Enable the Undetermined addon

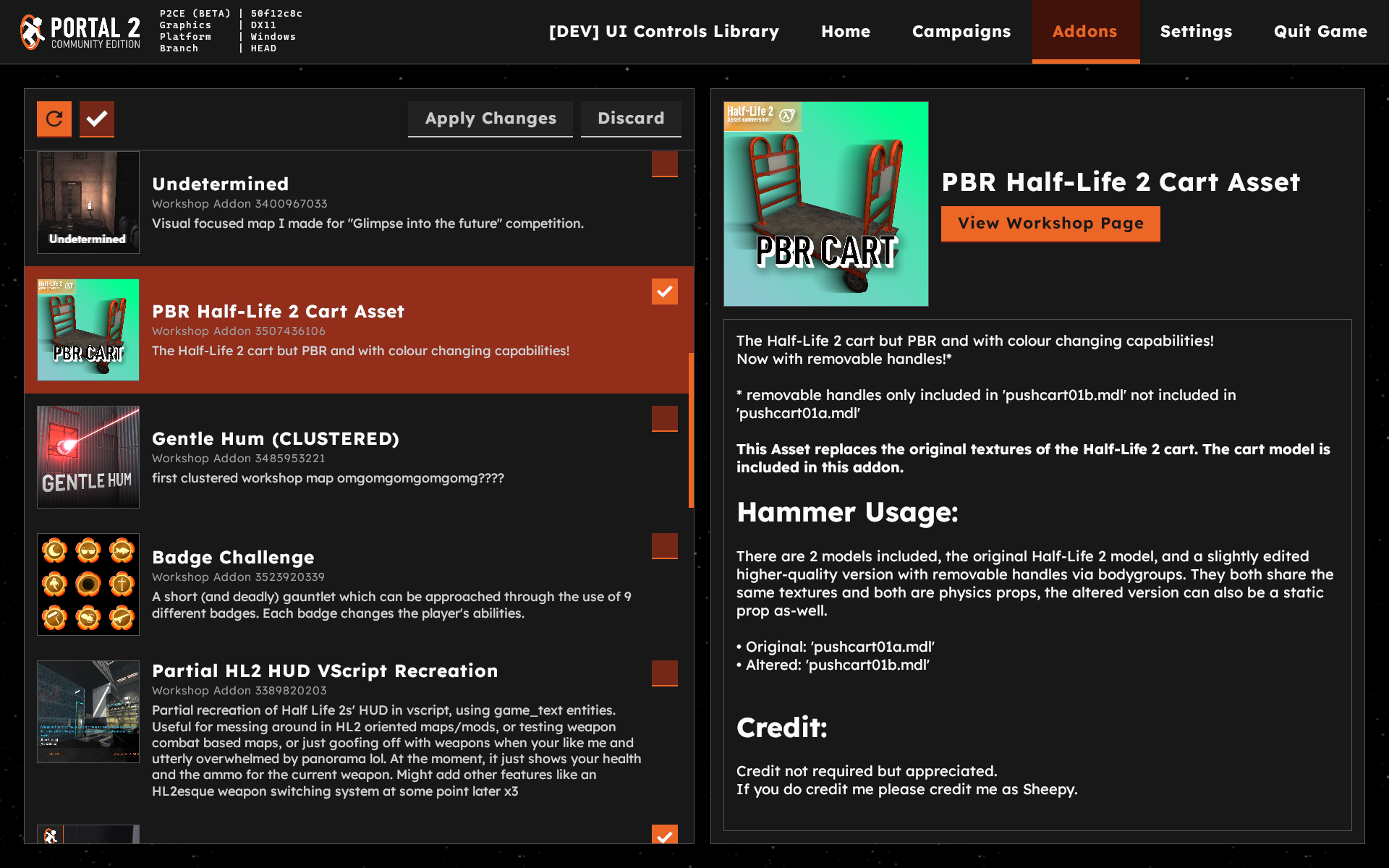(x=664, y=164)
